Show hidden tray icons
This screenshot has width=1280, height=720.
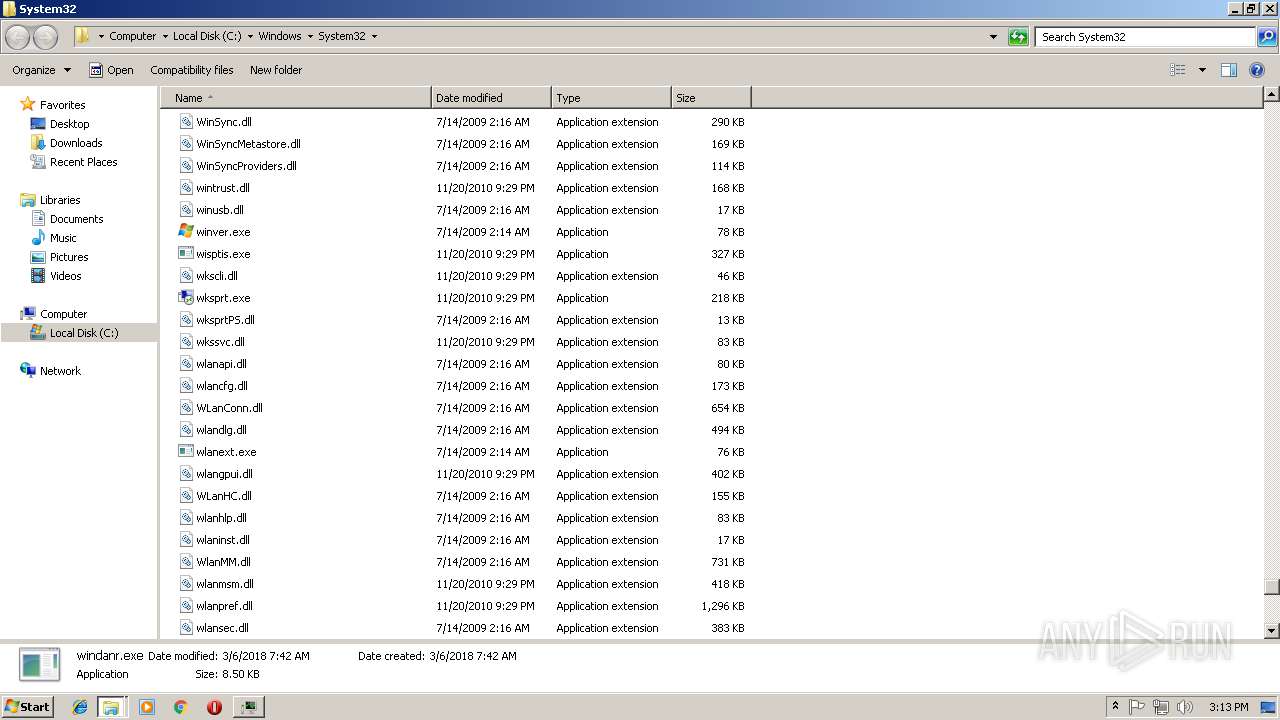coord(1115,707)
